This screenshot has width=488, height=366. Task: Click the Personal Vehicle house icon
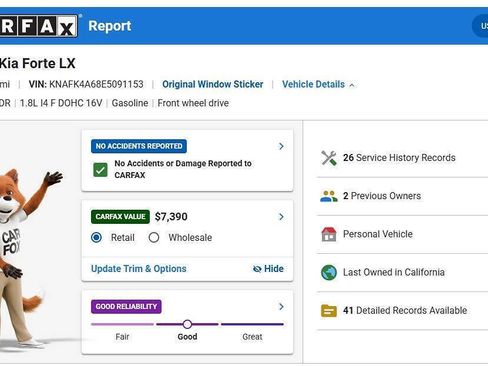click(329, 234)
